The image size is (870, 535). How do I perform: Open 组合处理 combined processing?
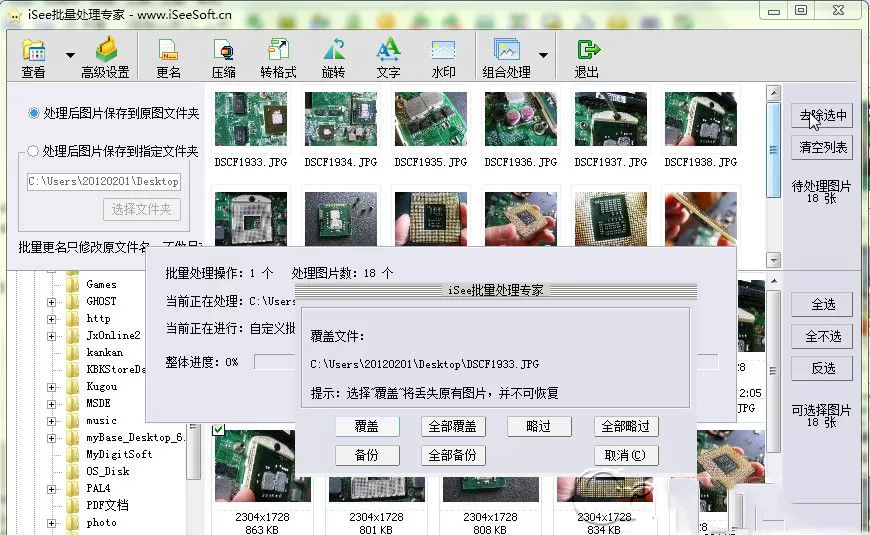pyautogui.click(x=506, y=58)
